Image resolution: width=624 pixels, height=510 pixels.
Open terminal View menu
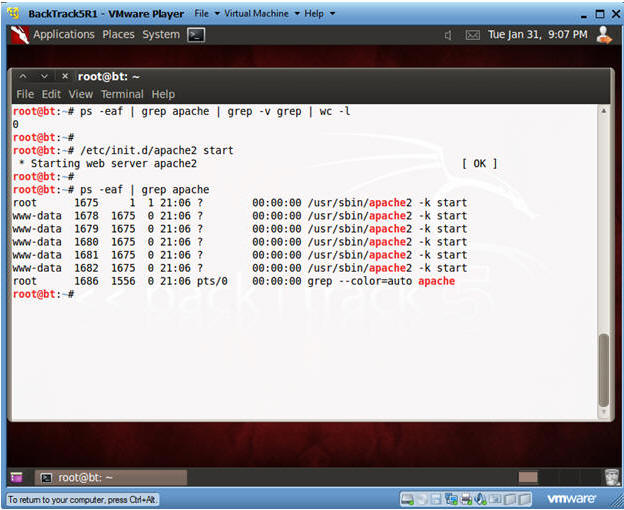81,94
